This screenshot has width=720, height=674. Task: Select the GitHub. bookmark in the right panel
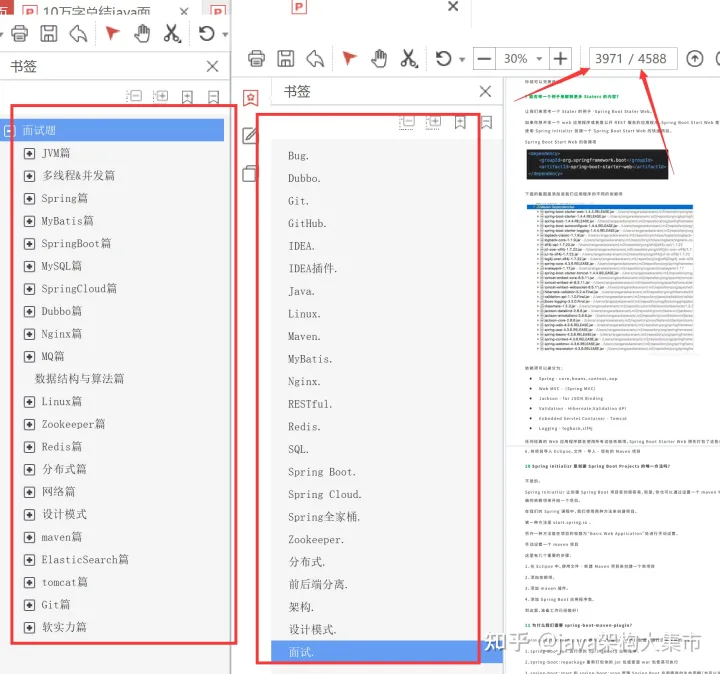click(x=307, y=224)
